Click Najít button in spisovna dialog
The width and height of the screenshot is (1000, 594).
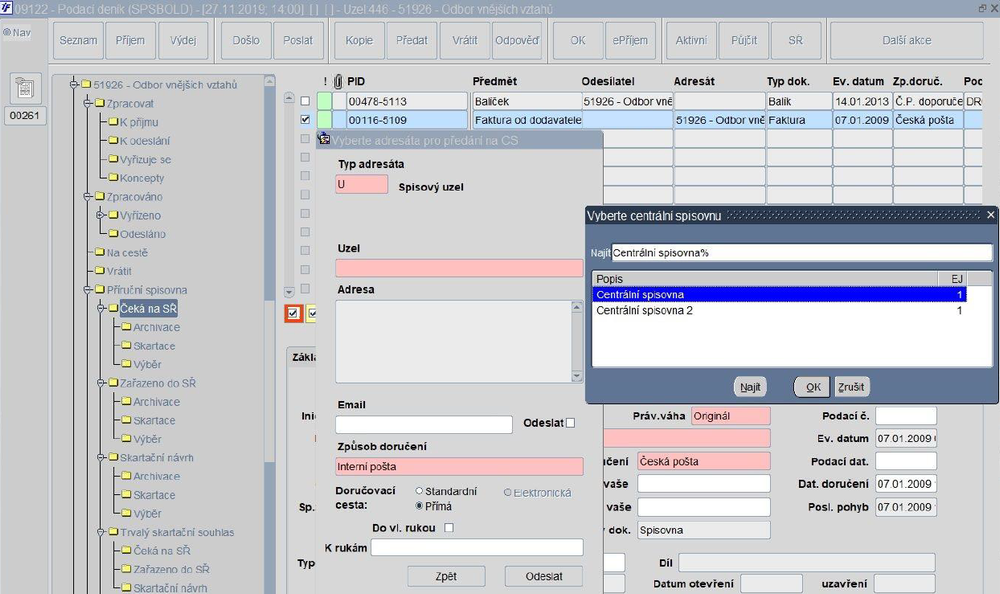(x=750, y=387)
